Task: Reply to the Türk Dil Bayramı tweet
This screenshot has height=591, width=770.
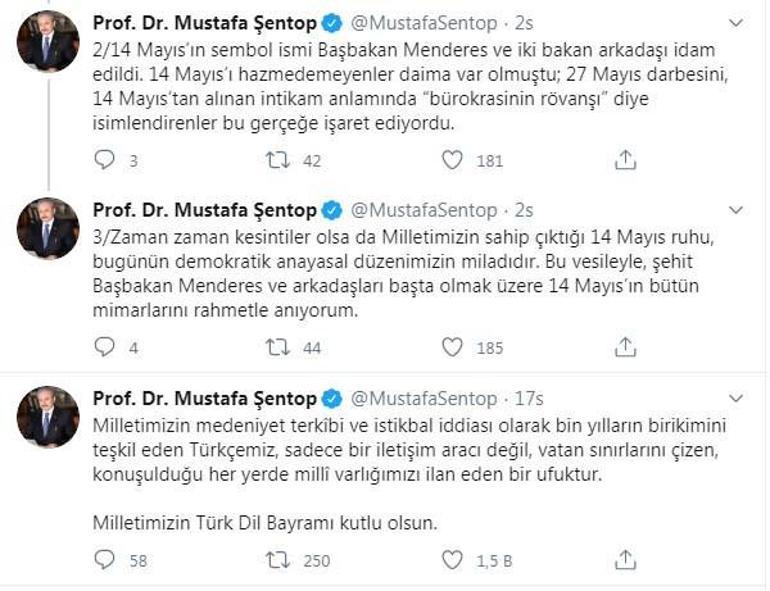Action: (104, 560)
